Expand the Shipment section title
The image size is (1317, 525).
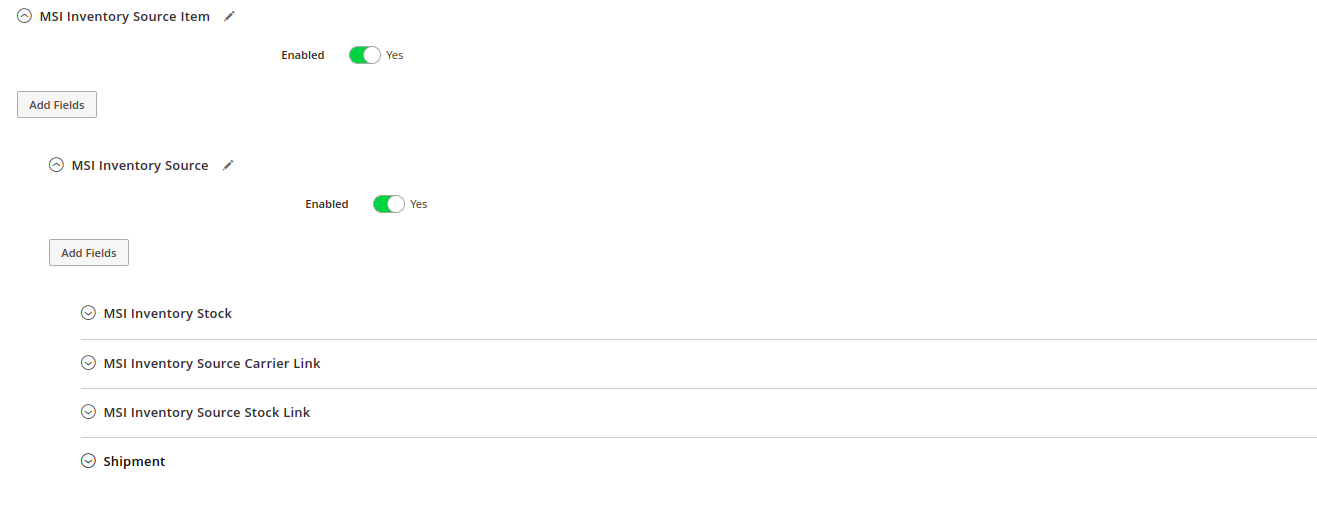(x=134, y=461)
